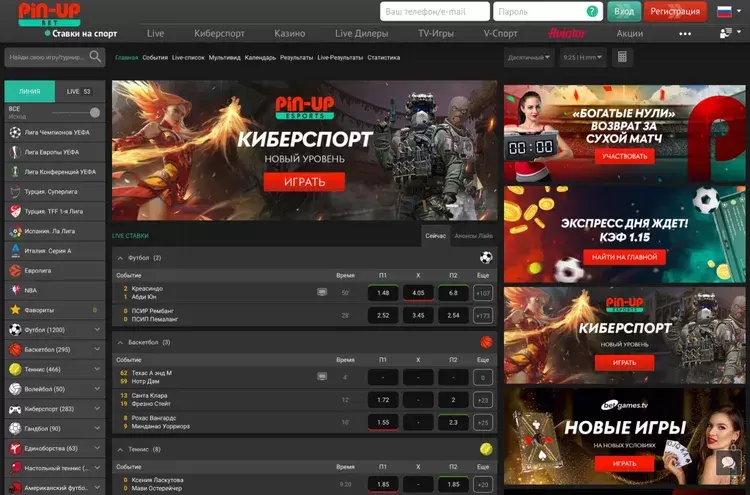
Task: Select Лига Чемпионов УЕФА league icon
Action: click(15, 132)
